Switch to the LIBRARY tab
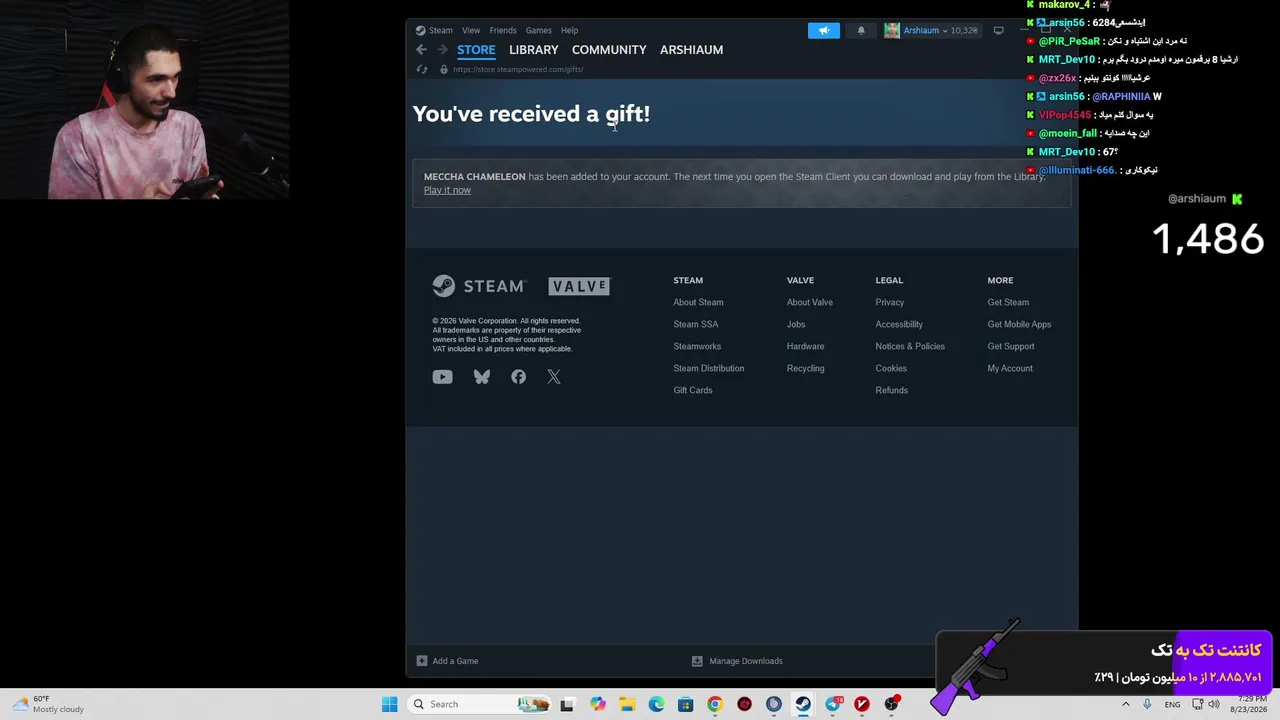 coord(534,50)
